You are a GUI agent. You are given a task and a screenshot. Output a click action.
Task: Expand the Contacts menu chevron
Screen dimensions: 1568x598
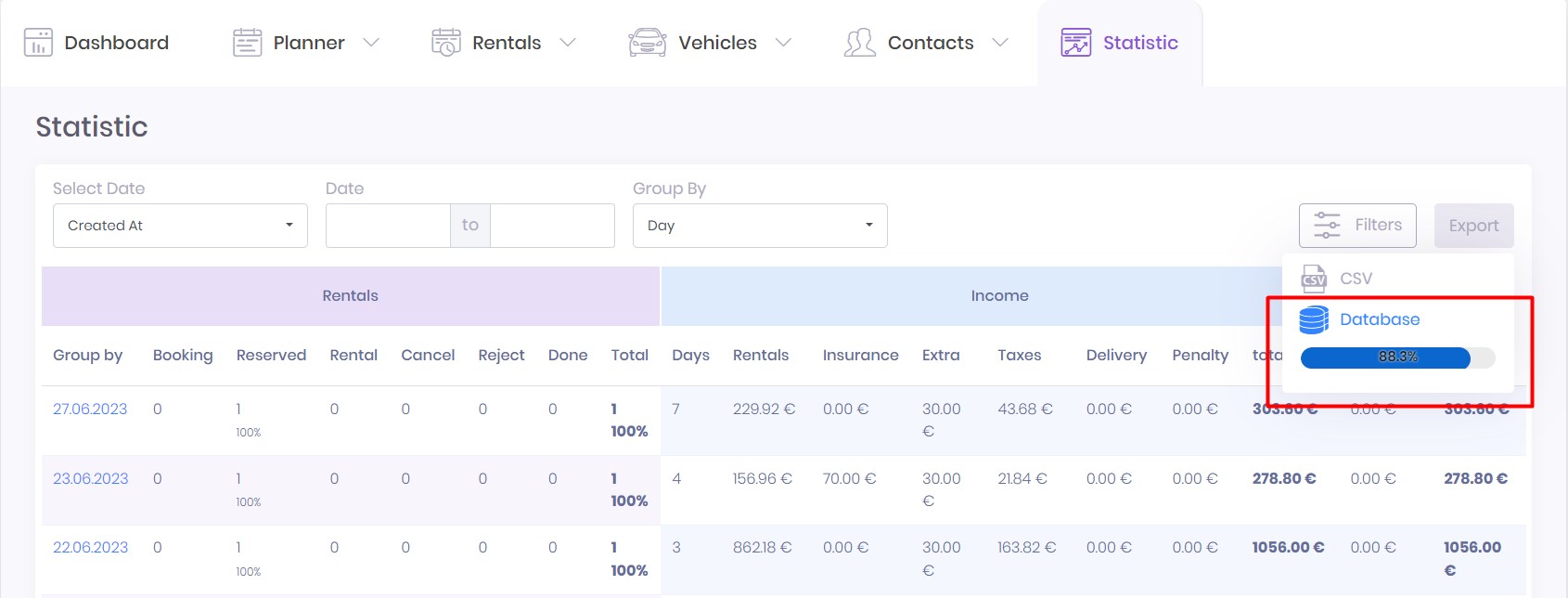pyautogui.click(x=1000, y=43)
